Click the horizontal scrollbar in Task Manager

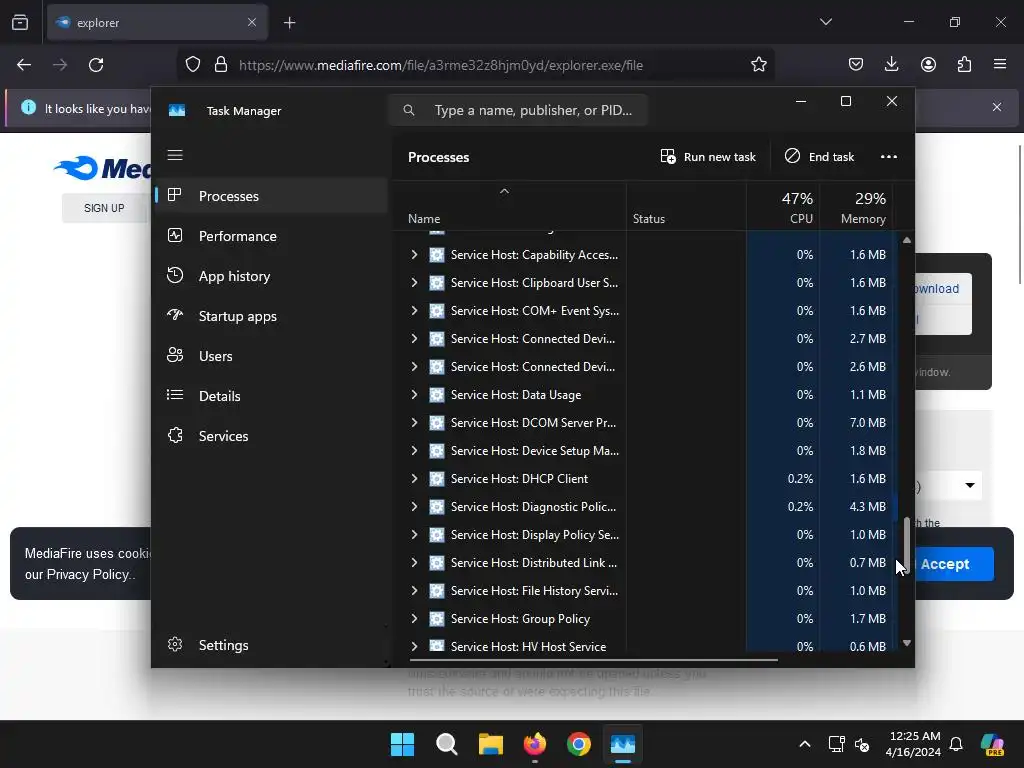click(x=594, y=660)
